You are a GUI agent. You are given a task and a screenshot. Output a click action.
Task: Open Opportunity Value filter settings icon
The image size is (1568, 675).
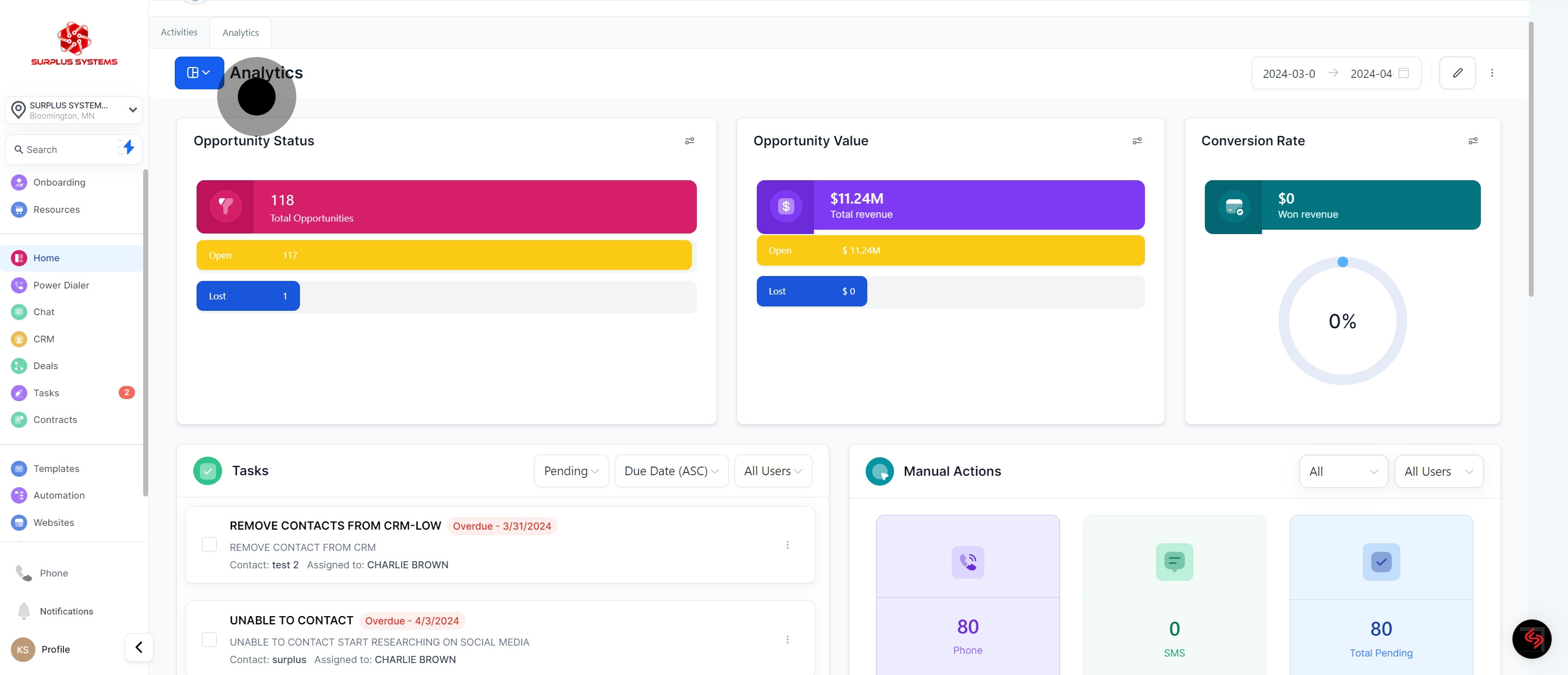point(1136,140)
